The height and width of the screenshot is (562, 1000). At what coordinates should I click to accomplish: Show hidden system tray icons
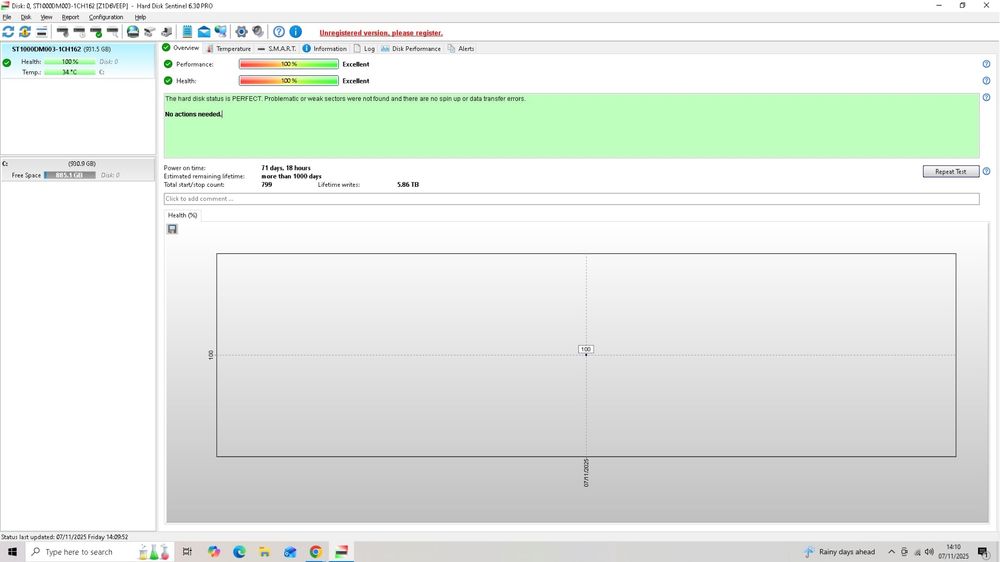(x=892, y=552)
